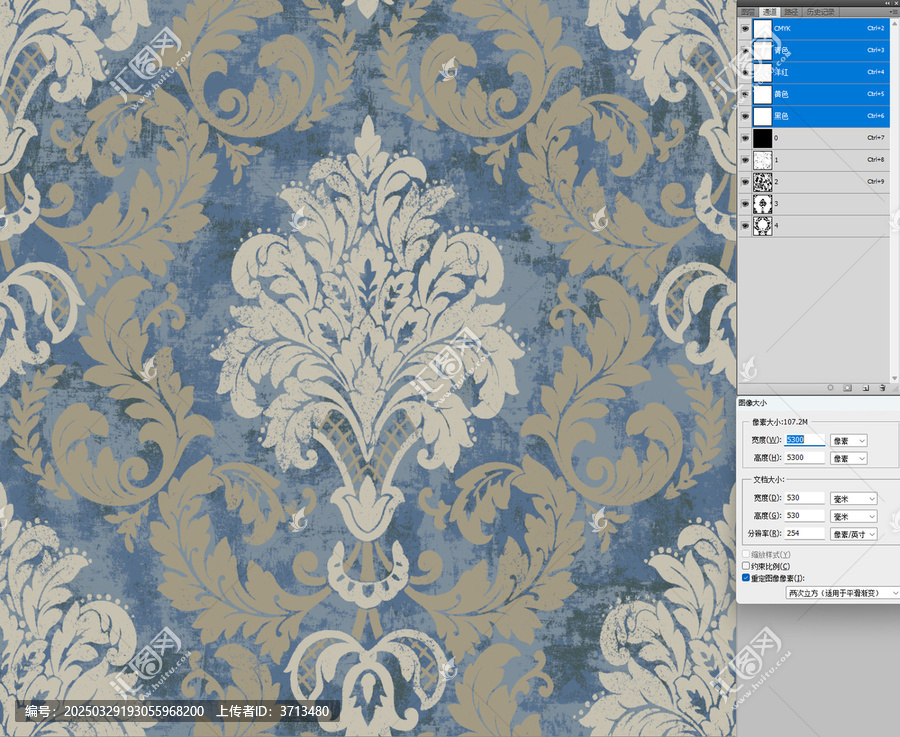This screenshot has width=900, height=737.
Task: Click the 文档大小 section label
Action: point(769,479)
